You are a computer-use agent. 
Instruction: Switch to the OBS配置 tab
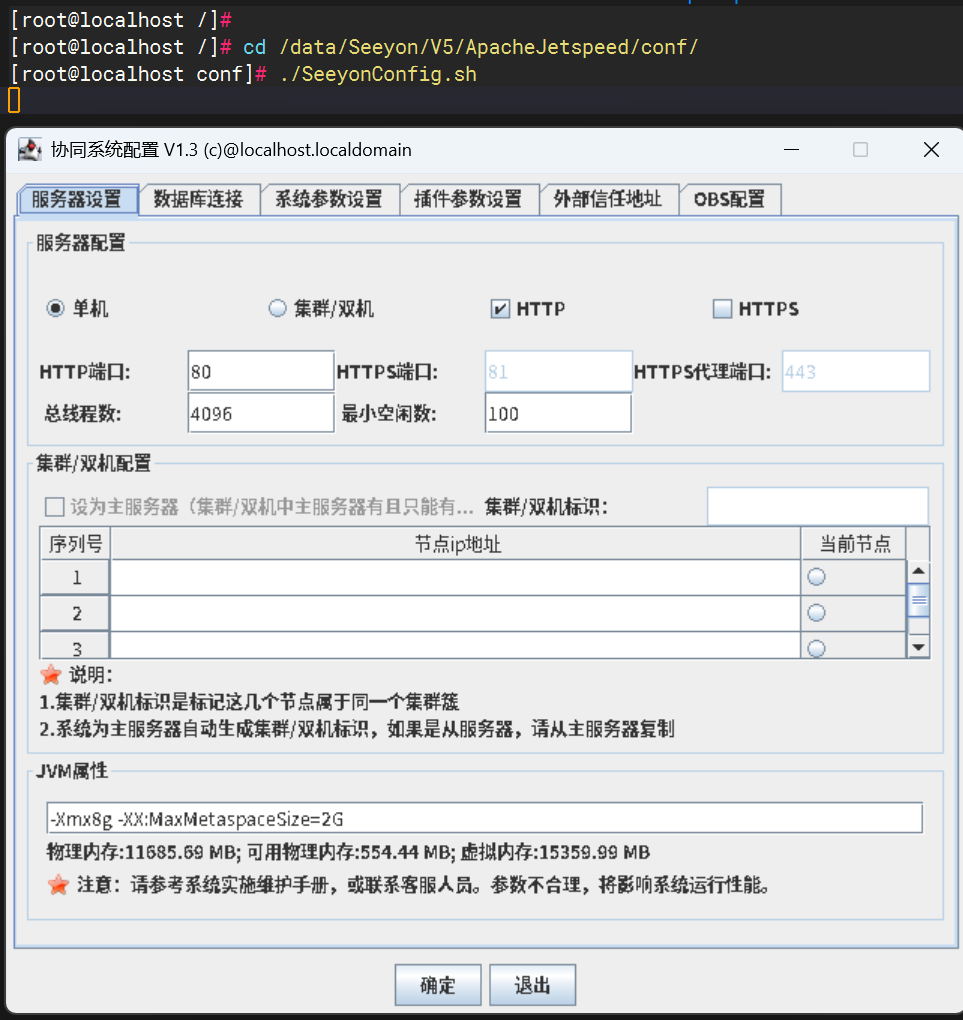tap(729, 199)
